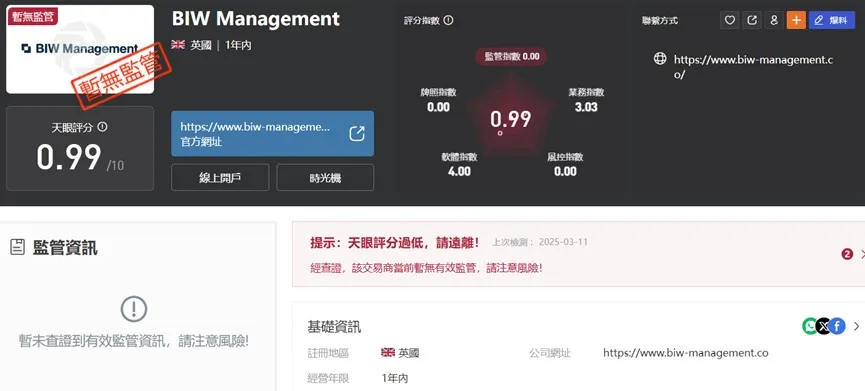Viewport: 865px width, 391px height.
Task: Click the 時光機 button
Action: (x=325, y=178)
